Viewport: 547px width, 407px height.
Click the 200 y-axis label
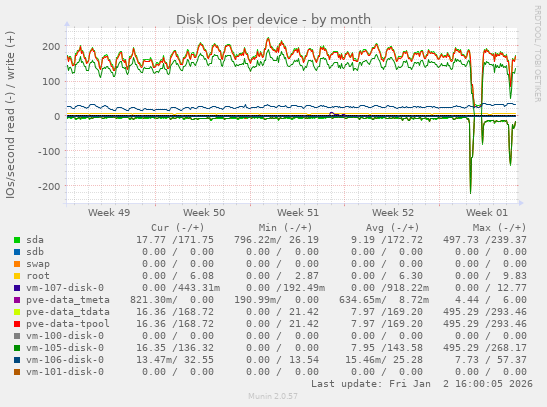tap(51, 47)
